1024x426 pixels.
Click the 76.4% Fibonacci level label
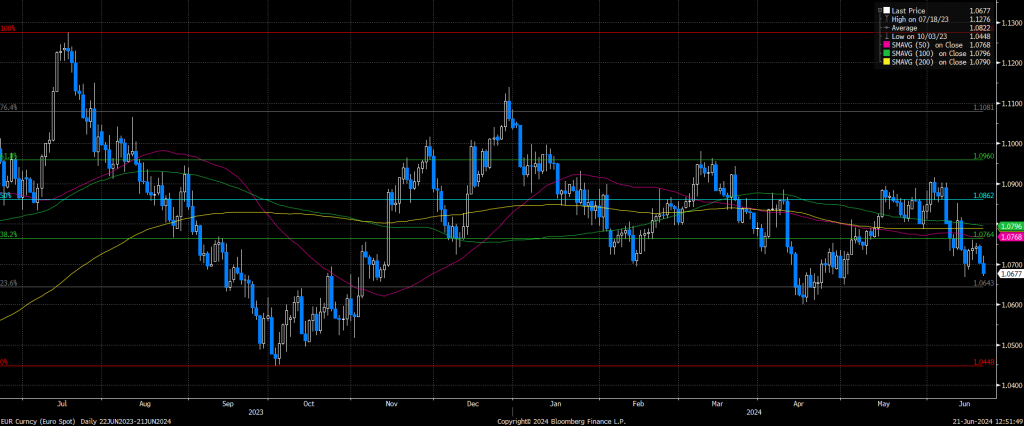[9, 107]
